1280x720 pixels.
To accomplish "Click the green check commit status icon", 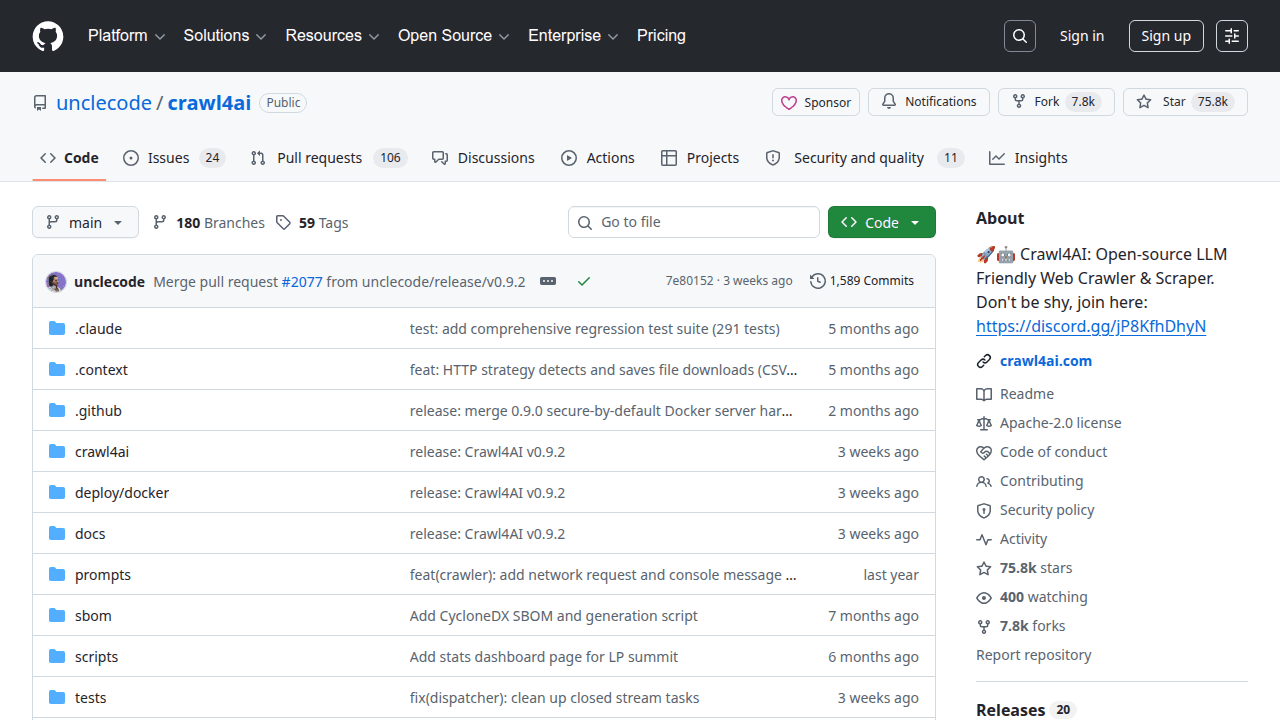I will click(x=584, y=281).
